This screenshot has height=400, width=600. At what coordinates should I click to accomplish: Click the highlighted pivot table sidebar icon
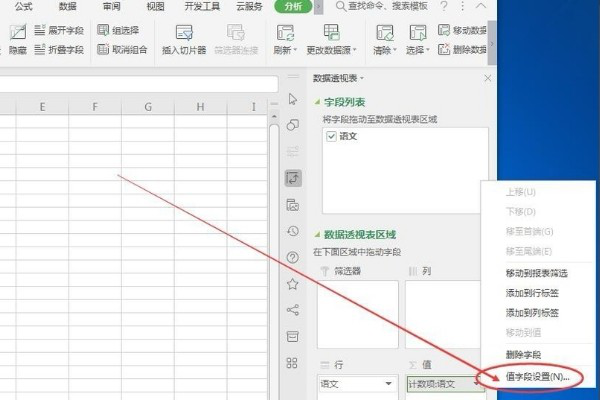pyautogui.click(x=293, y=178)
